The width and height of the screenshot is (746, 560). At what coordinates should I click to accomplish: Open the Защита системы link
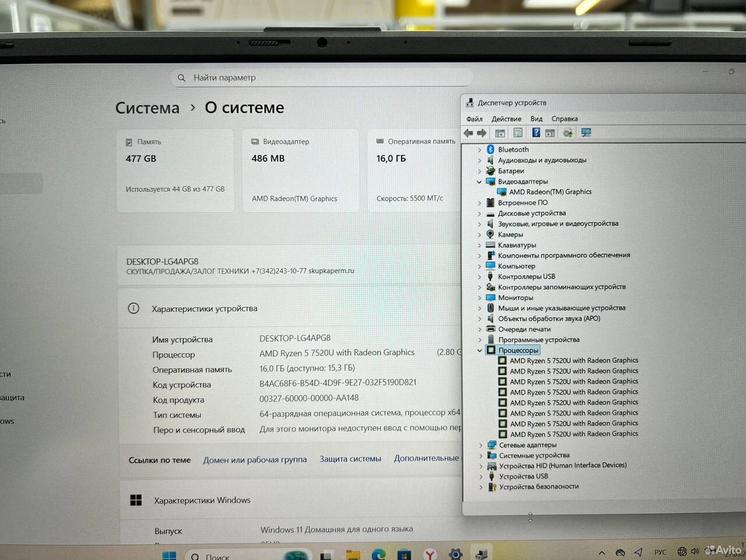[x=350, y=459]
